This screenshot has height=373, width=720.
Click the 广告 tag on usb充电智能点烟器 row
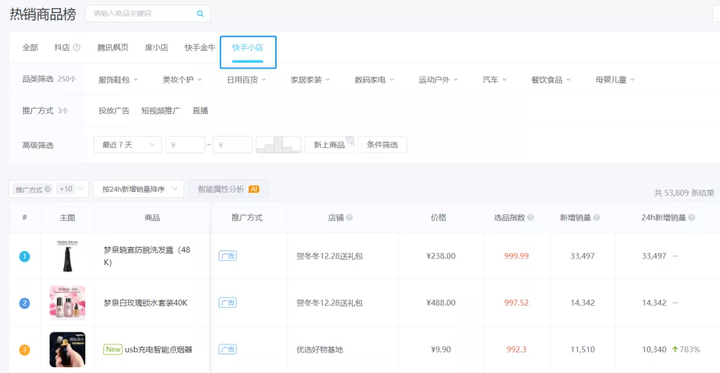click(x=227, y=350)
